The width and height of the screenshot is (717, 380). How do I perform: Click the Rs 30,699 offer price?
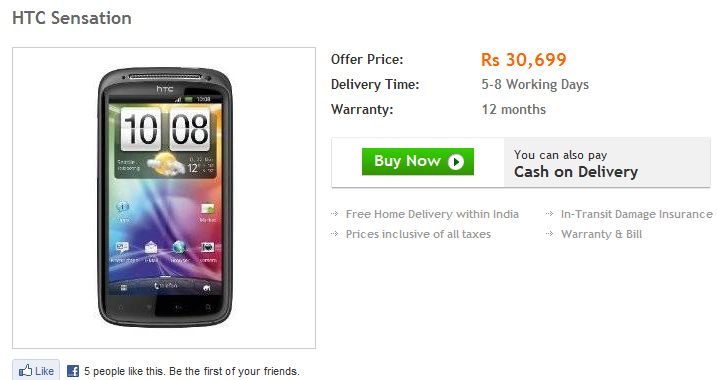tap(524, 59)
